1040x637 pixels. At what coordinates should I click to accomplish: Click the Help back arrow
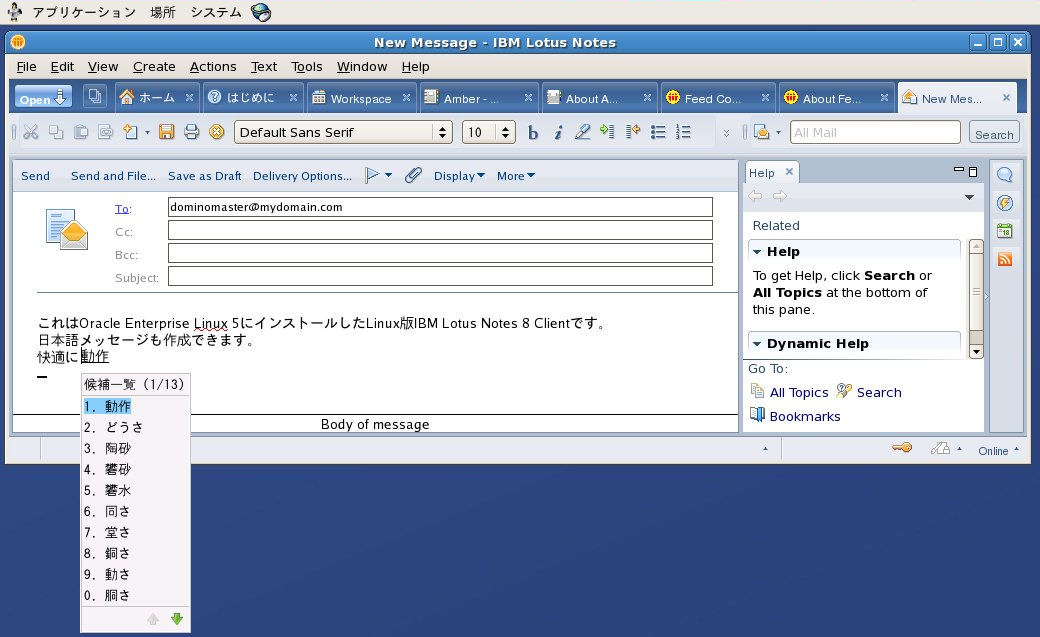pyautogui.click(x=755, y=196)
